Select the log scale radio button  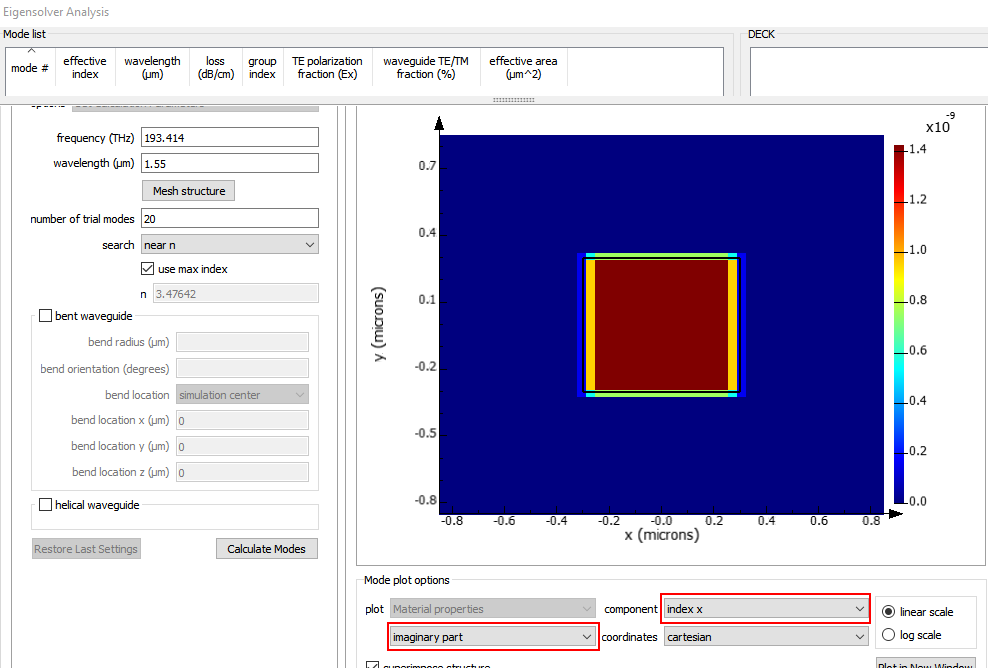click(x=886, y=635)
